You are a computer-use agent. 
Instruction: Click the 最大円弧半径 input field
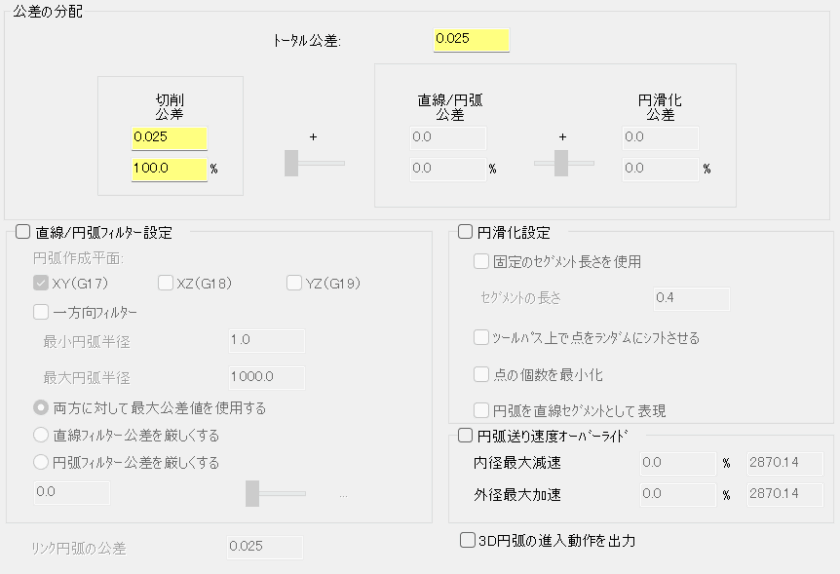[x=265, y=377]
